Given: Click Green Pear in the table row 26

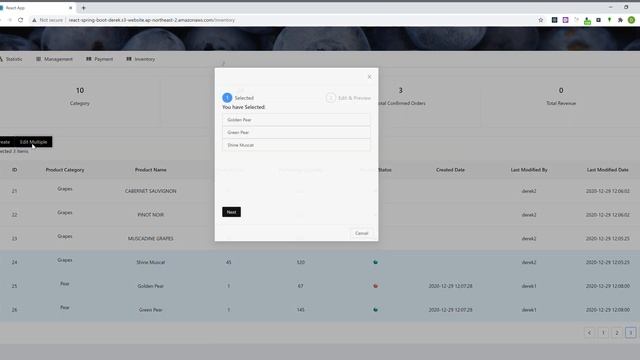Looking at the screenshot, I should pos(151,310).
